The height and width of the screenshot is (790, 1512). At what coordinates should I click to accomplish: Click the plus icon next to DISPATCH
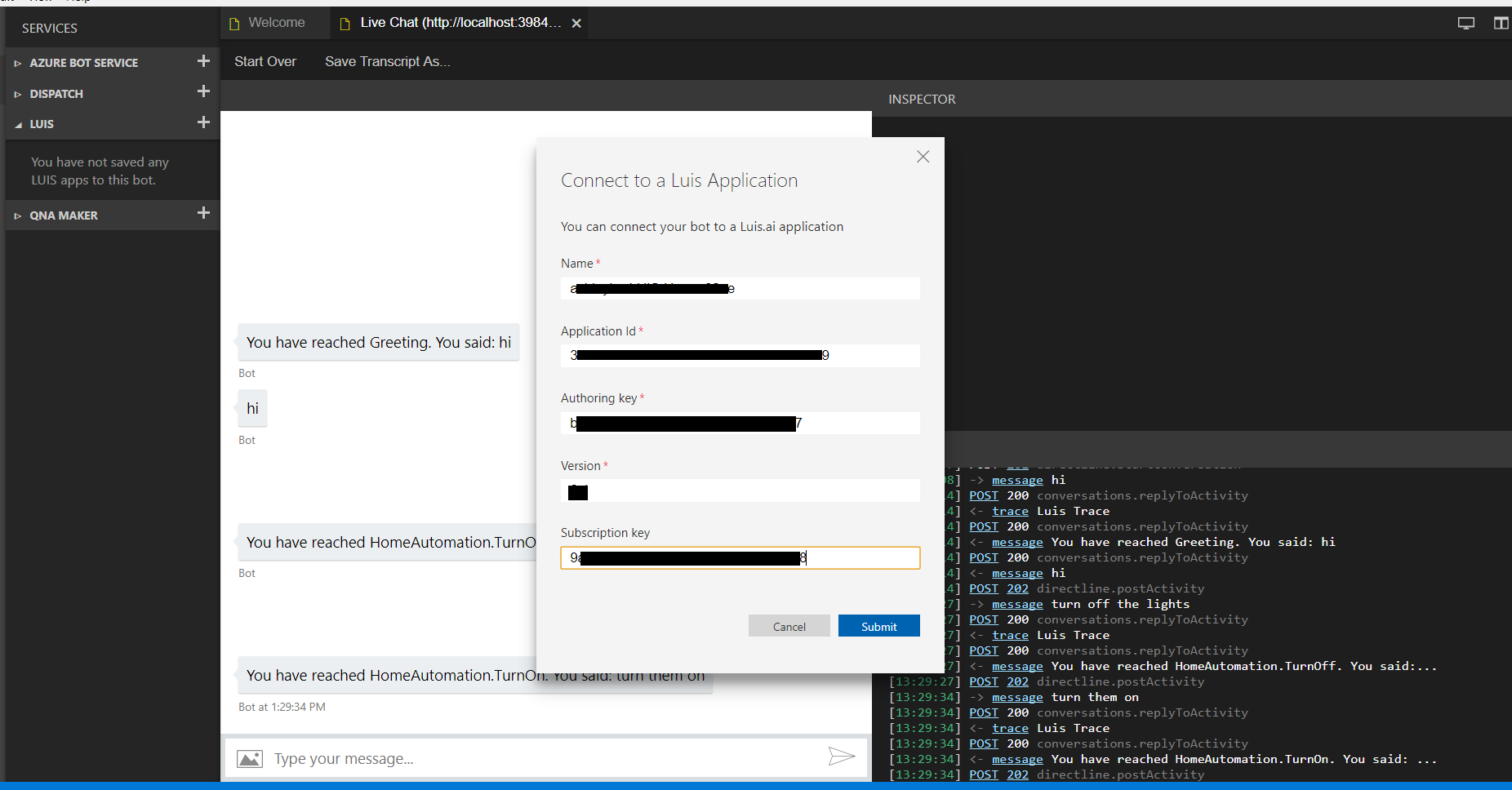coord(203,91)
